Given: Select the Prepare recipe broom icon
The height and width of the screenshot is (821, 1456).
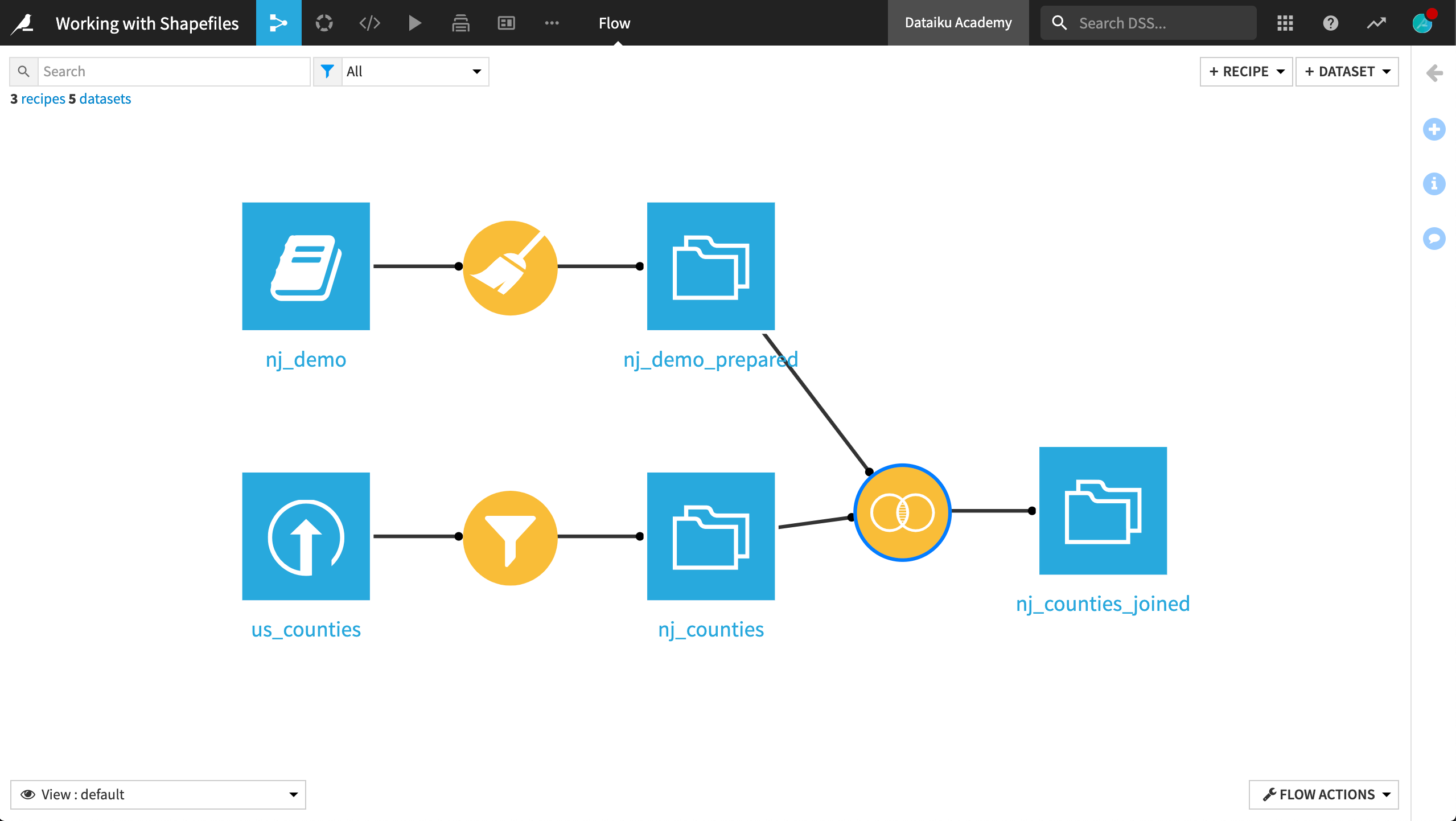Looking at the screenshot, I should [510, 268].
